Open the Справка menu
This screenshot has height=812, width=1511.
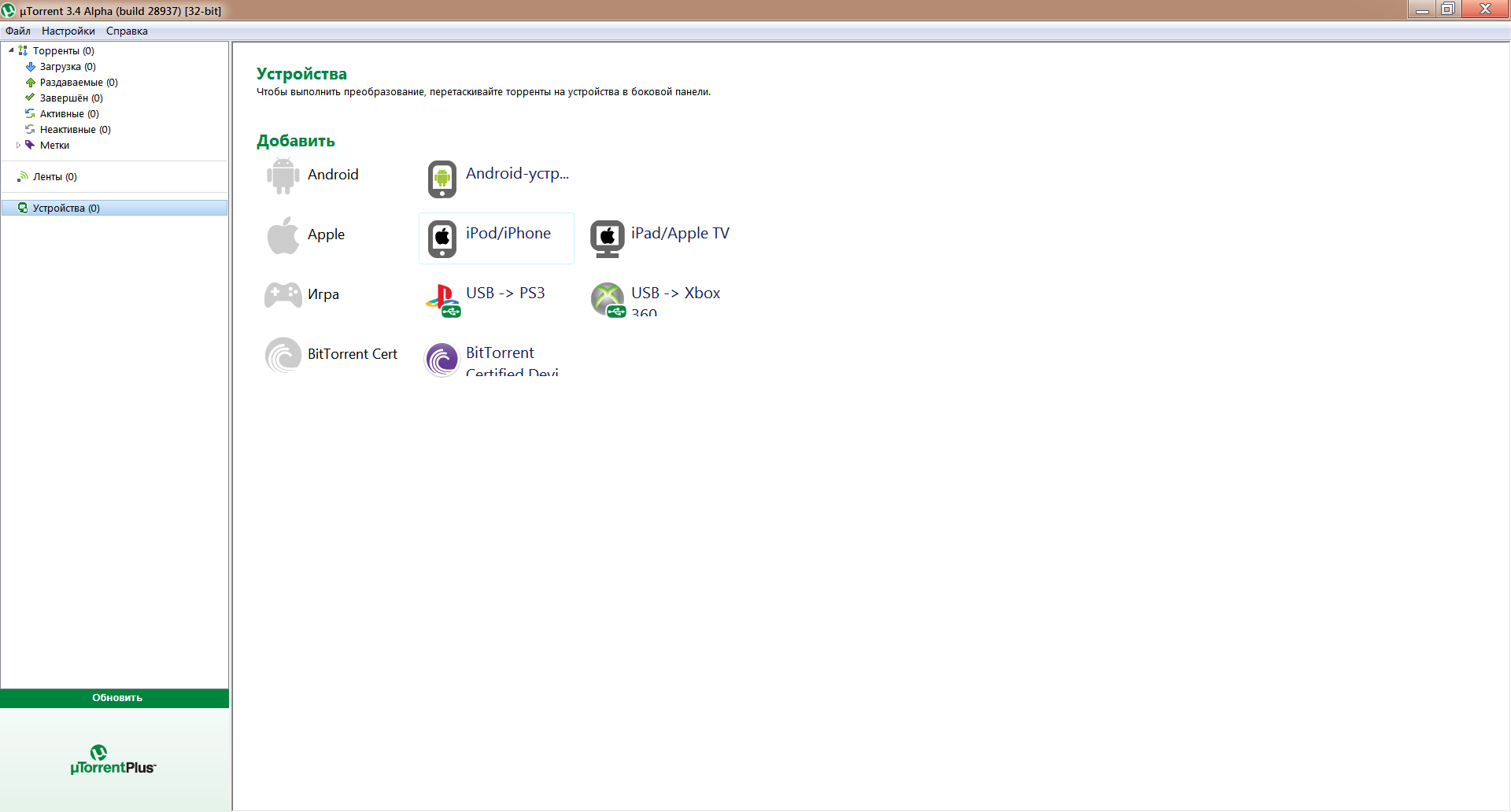point(127,31)
